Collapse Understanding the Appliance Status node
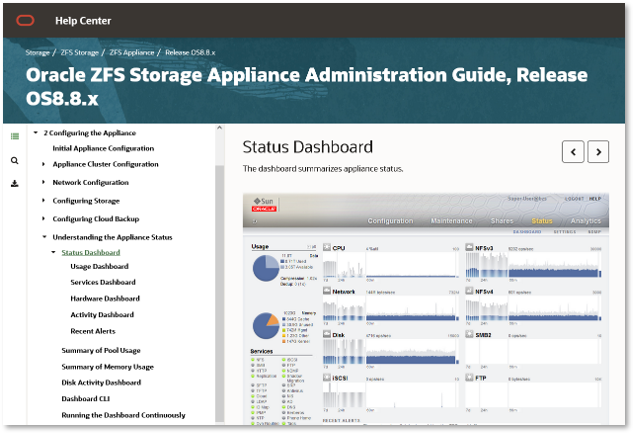This screenshot has width=634, height=434. pos(44,237)
